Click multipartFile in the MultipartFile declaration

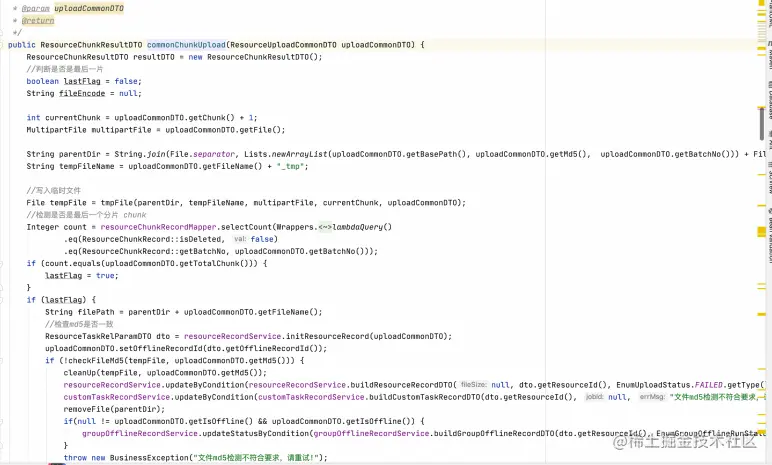click(121, 130)
